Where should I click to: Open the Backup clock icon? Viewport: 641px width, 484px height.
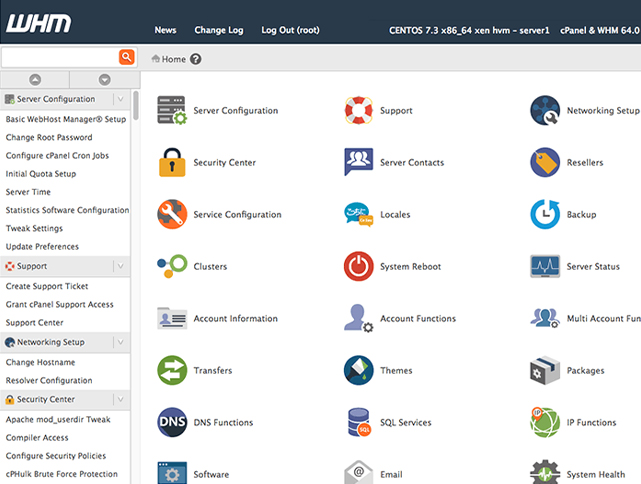[545, 214]
